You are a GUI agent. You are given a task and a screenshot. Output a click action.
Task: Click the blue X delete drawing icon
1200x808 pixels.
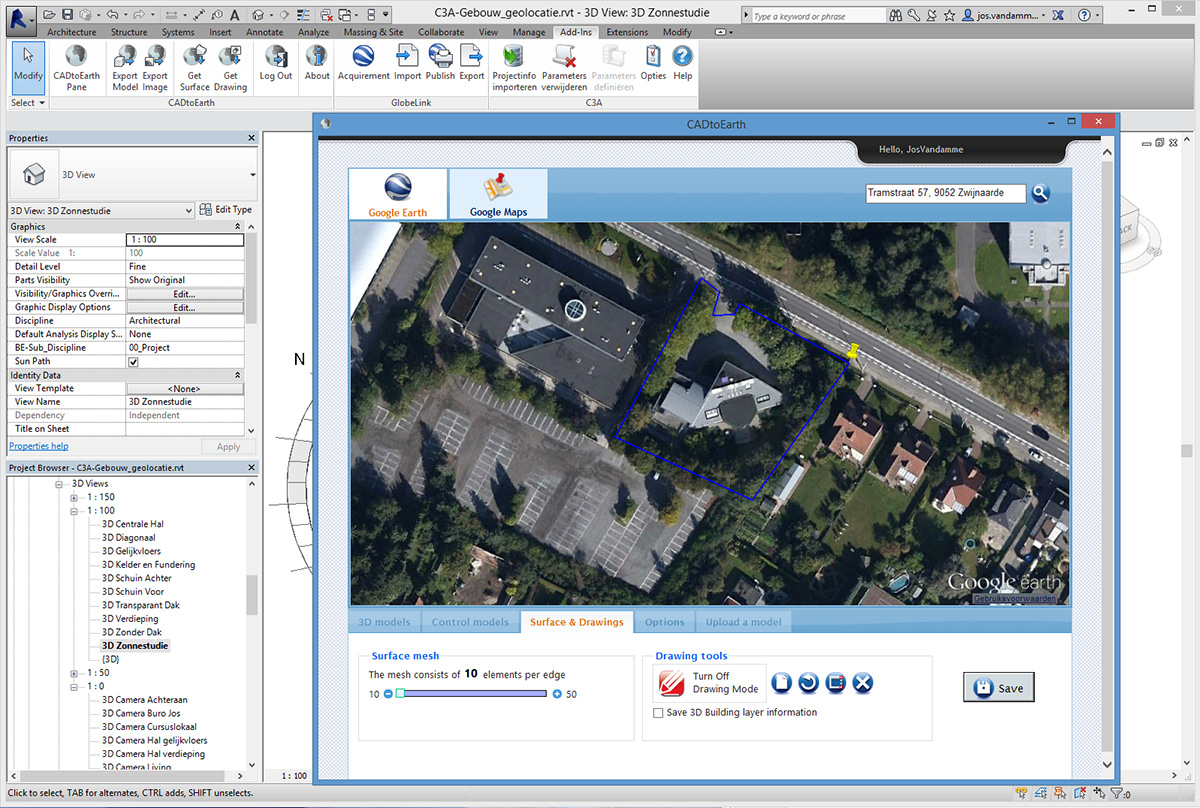[x=863, y=683]
